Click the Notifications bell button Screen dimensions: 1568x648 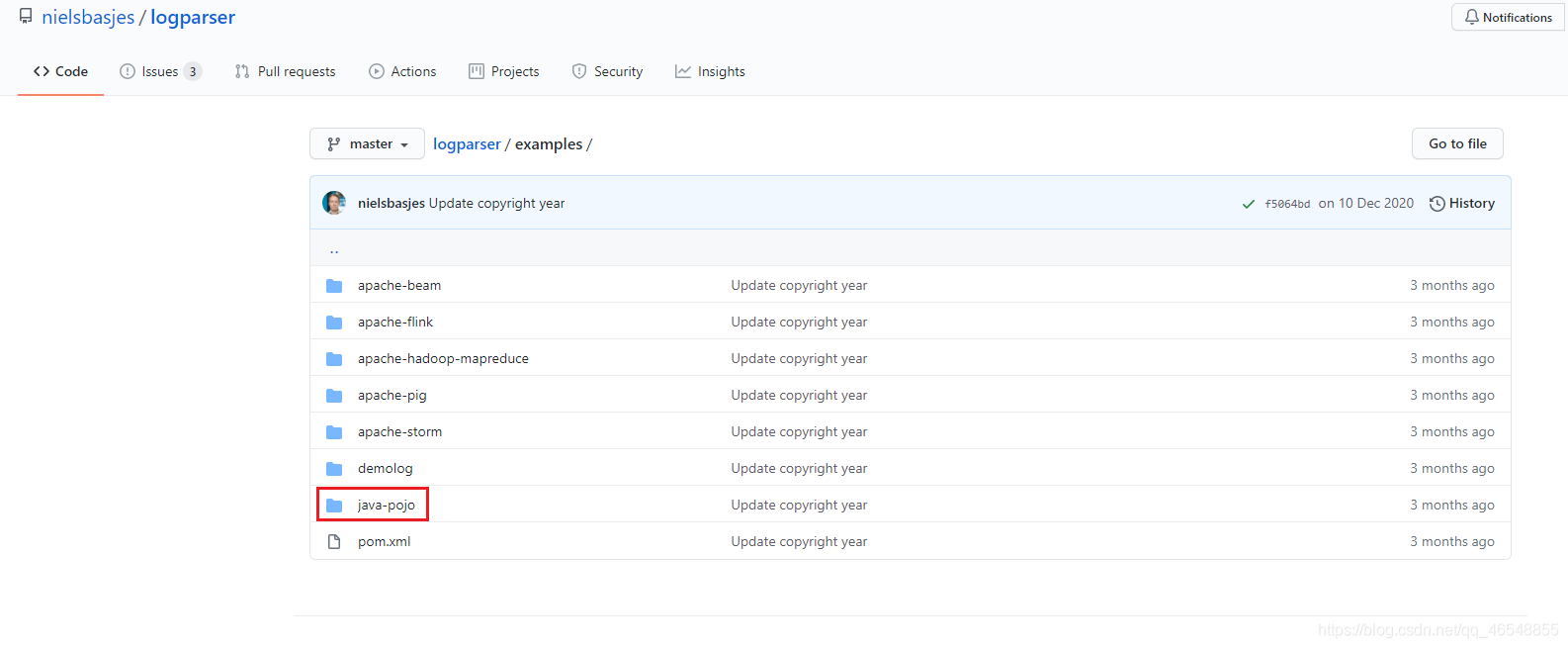[x=1508, y=18]
